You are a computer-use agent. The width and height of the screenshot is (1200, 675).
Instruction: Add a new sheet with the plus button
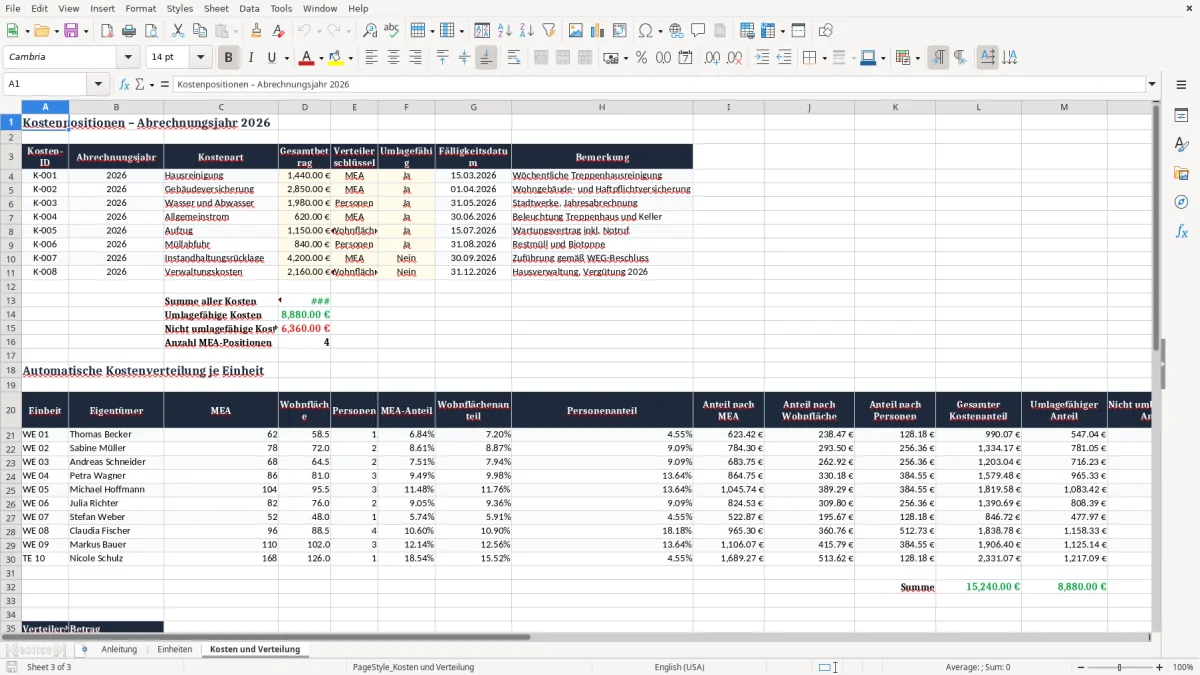(x=84, y=649)
